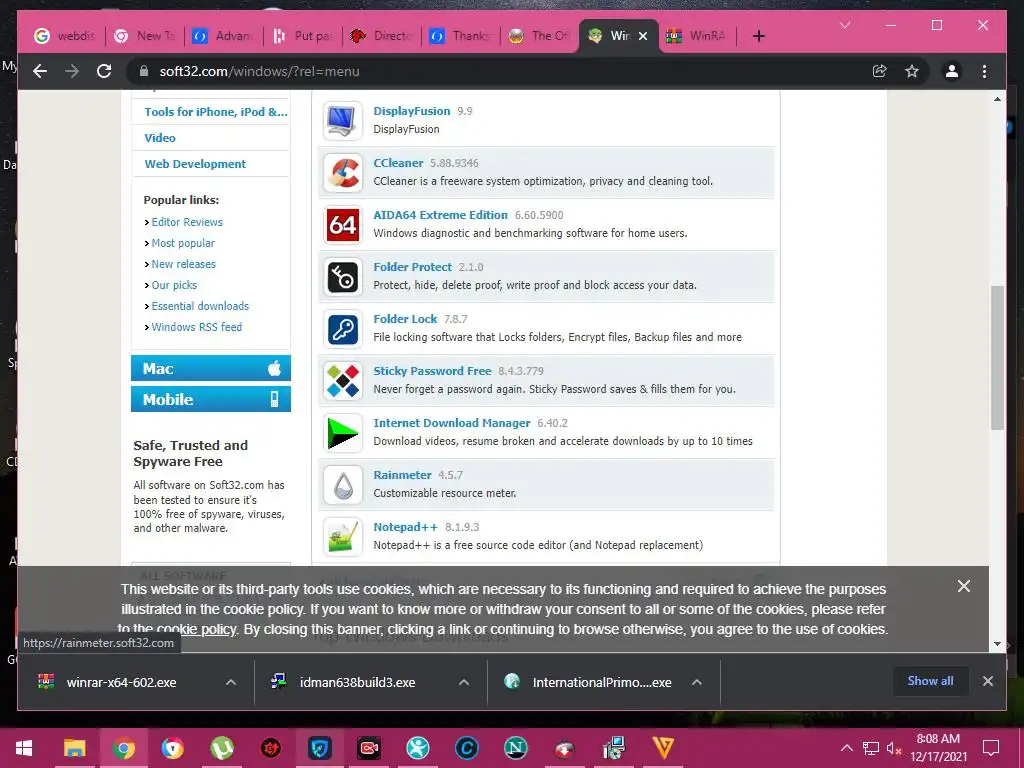Open the Chrome profile menu

point(952,71)
